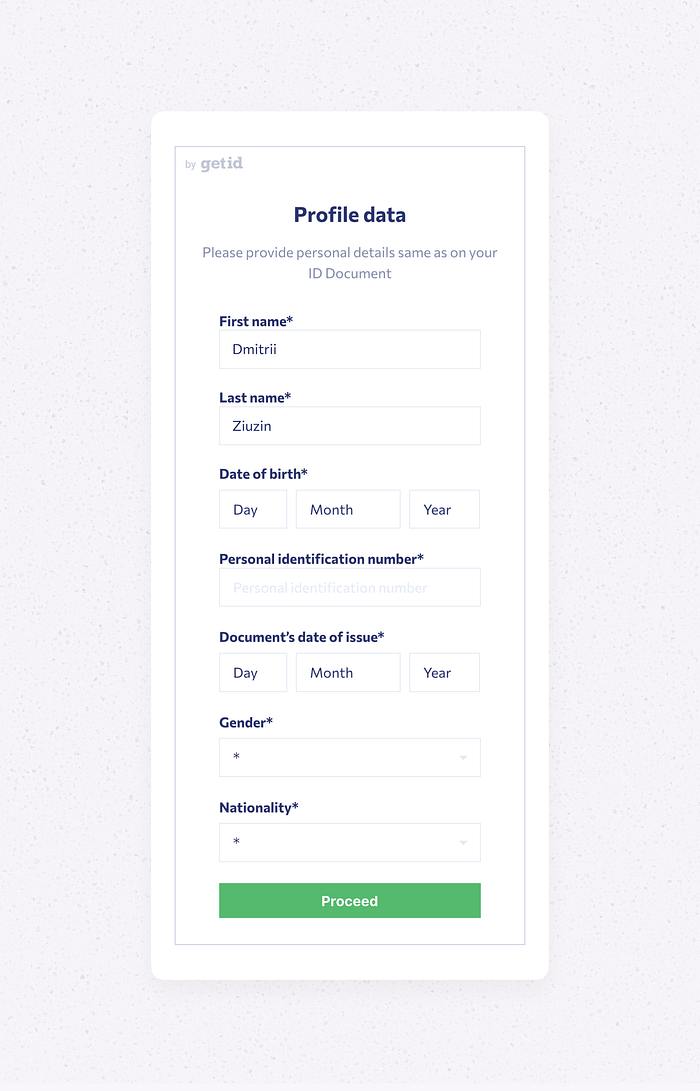700x1091 pixels.
Task: Click the Profile data heading
Action: [349, 215]
